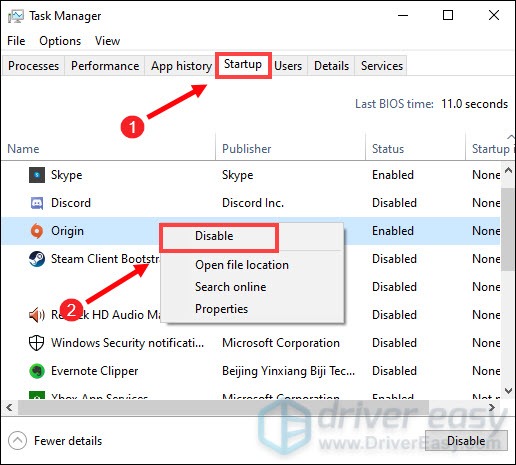
Task: Click the Disable button at bottom right
Action: (x=466, y=441)
